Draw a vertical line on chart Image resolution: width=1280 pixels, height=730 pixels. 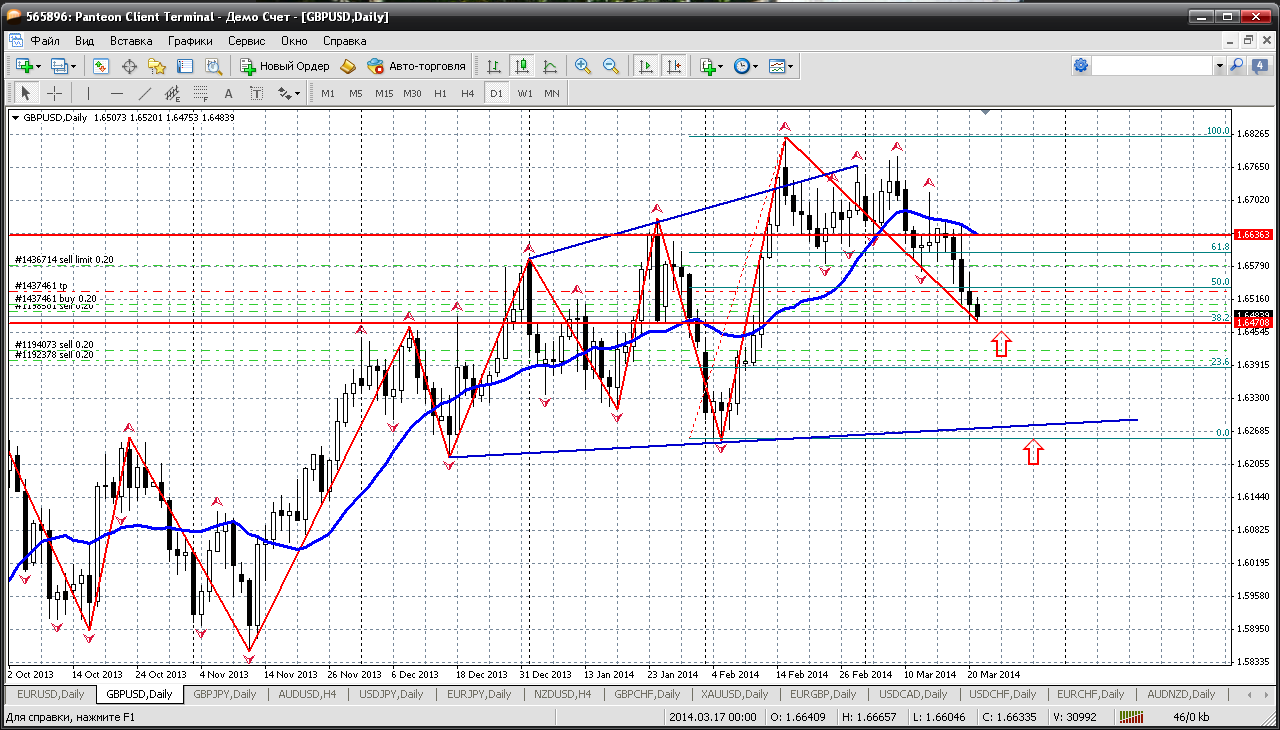click(x=89, y=93)
